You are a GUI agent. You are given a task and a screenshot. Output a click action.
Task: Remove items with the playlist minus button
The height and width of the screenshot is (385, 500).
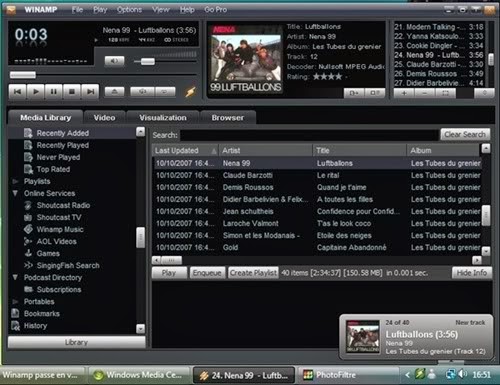[424, 93]
